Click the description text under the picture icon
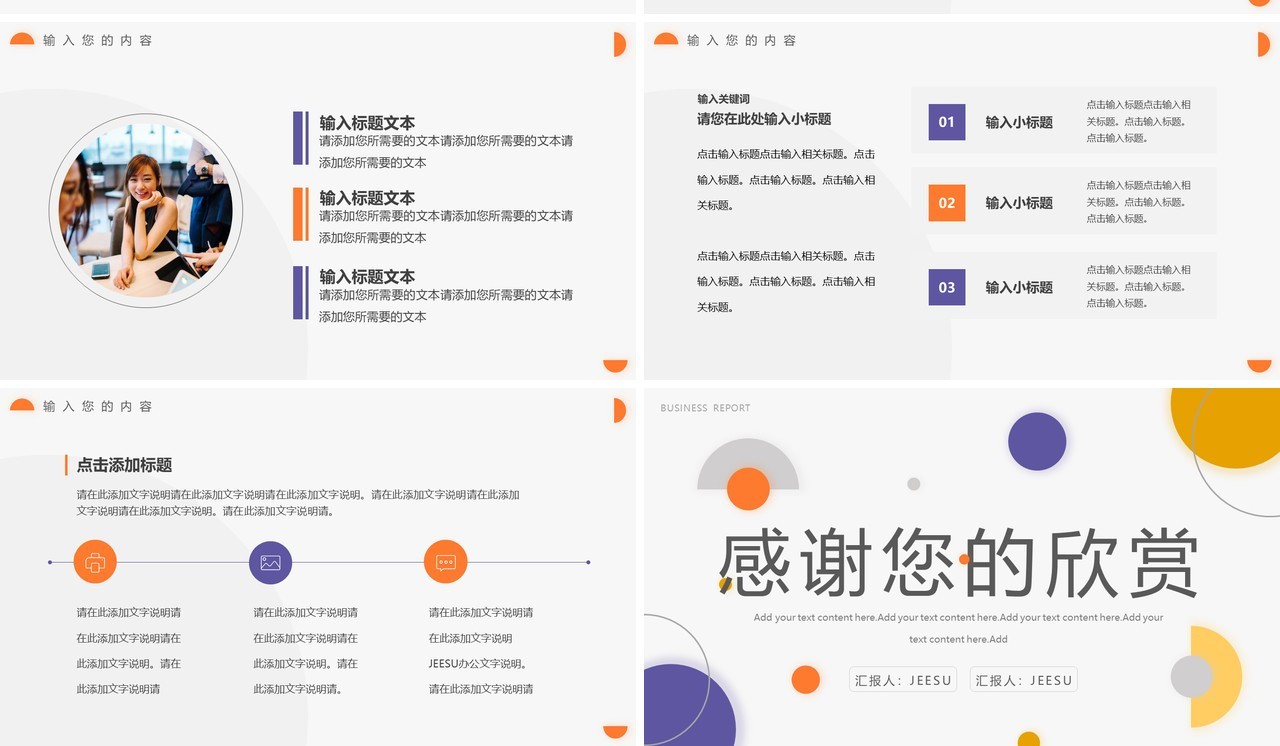The image size is (1280, 746). [x=305, y=650]
